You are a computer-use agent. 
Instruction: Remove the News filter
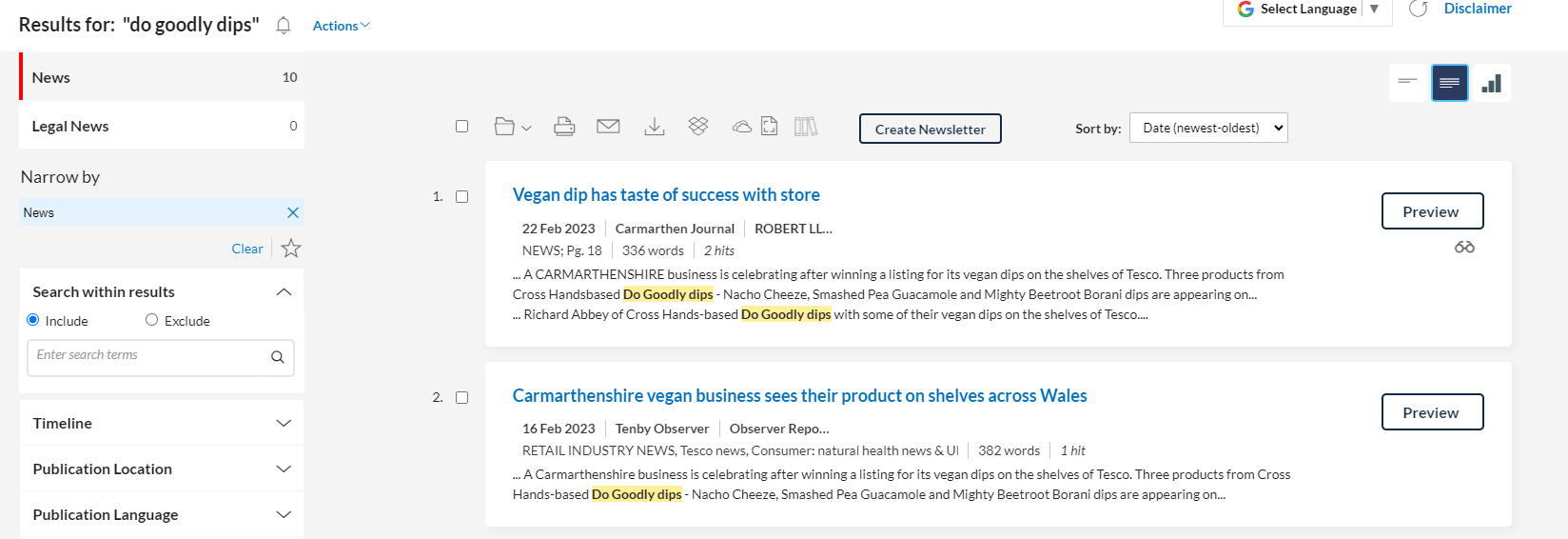coord(293,212)
